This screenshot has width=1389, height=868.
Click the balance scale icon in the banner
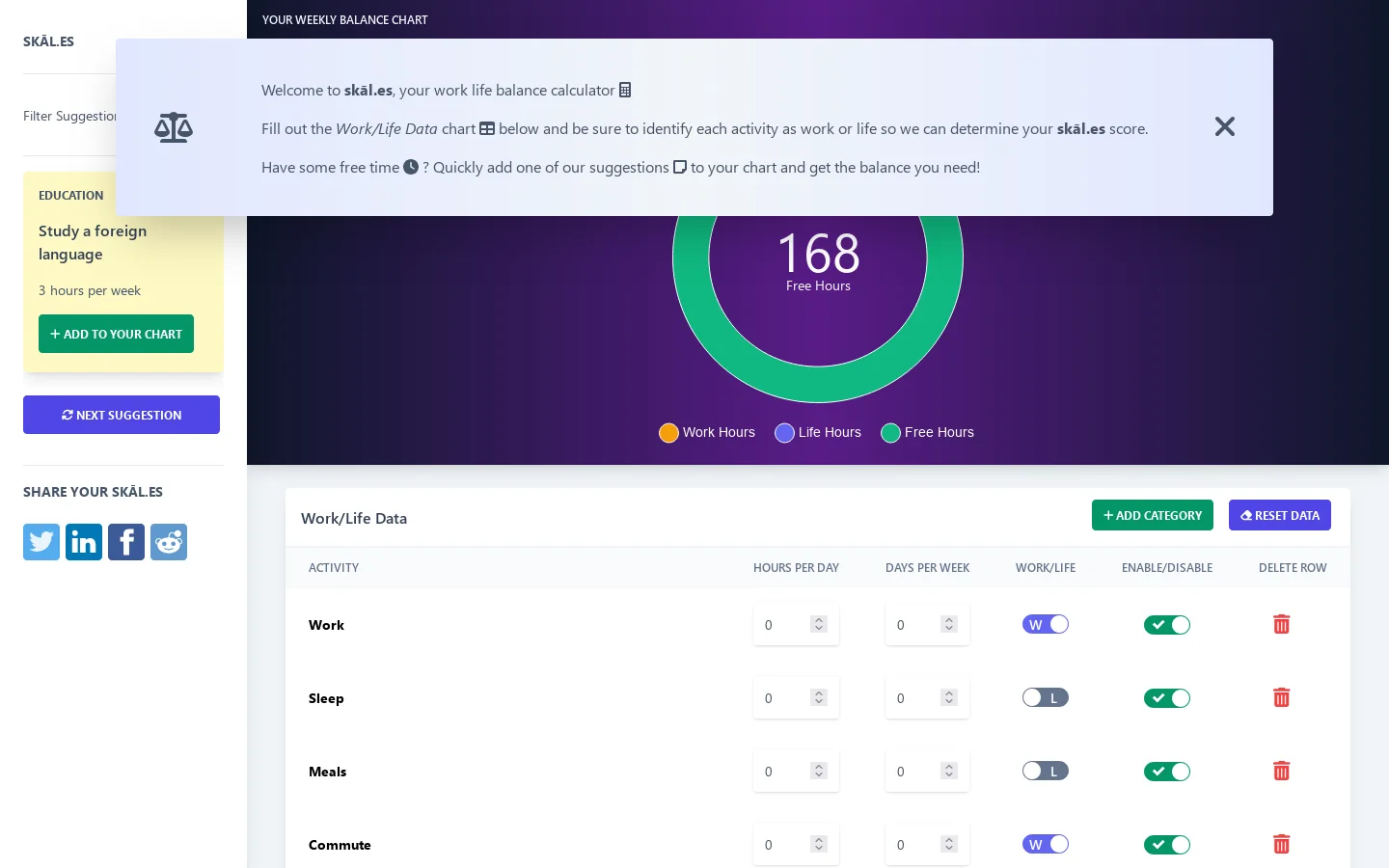[x=174, y=127]
